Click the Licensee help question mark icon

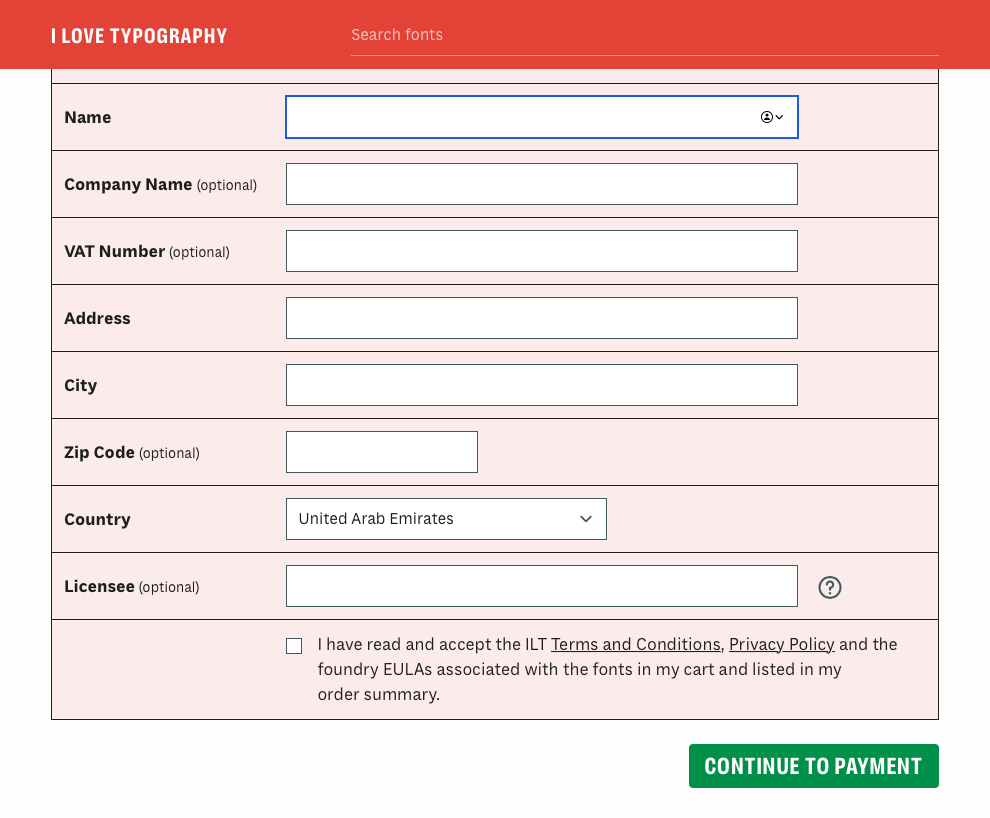click(x=829, y=587)
